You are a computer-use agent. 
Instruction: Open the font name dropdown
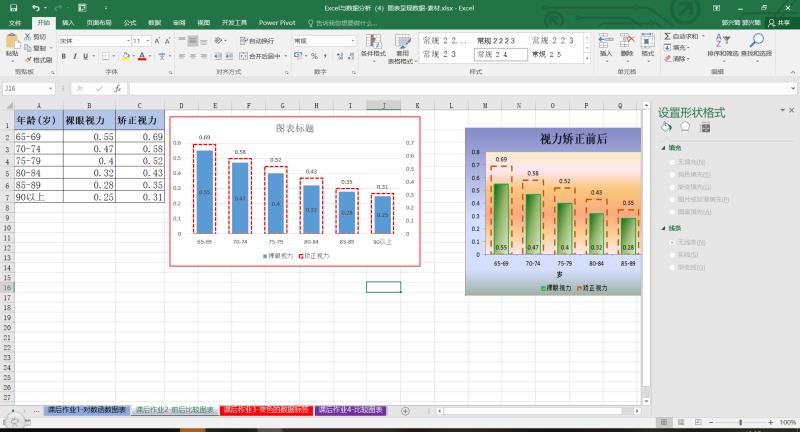[128, 41]
